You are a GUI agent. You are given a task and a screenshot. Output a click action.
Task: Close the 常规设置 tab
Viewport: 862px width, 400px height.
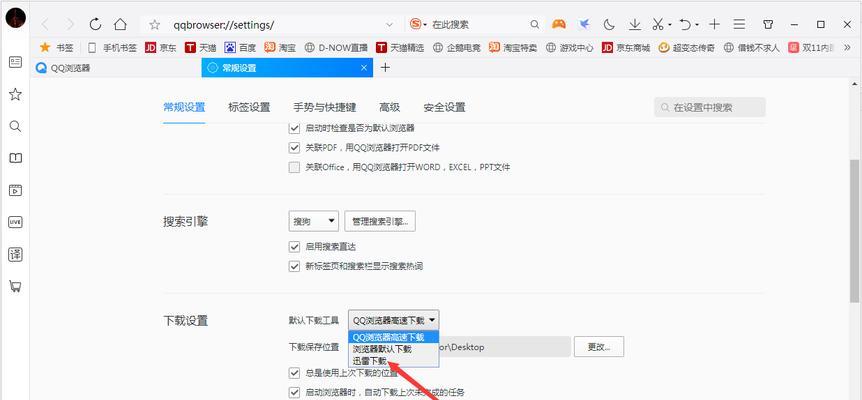point(363,68)
